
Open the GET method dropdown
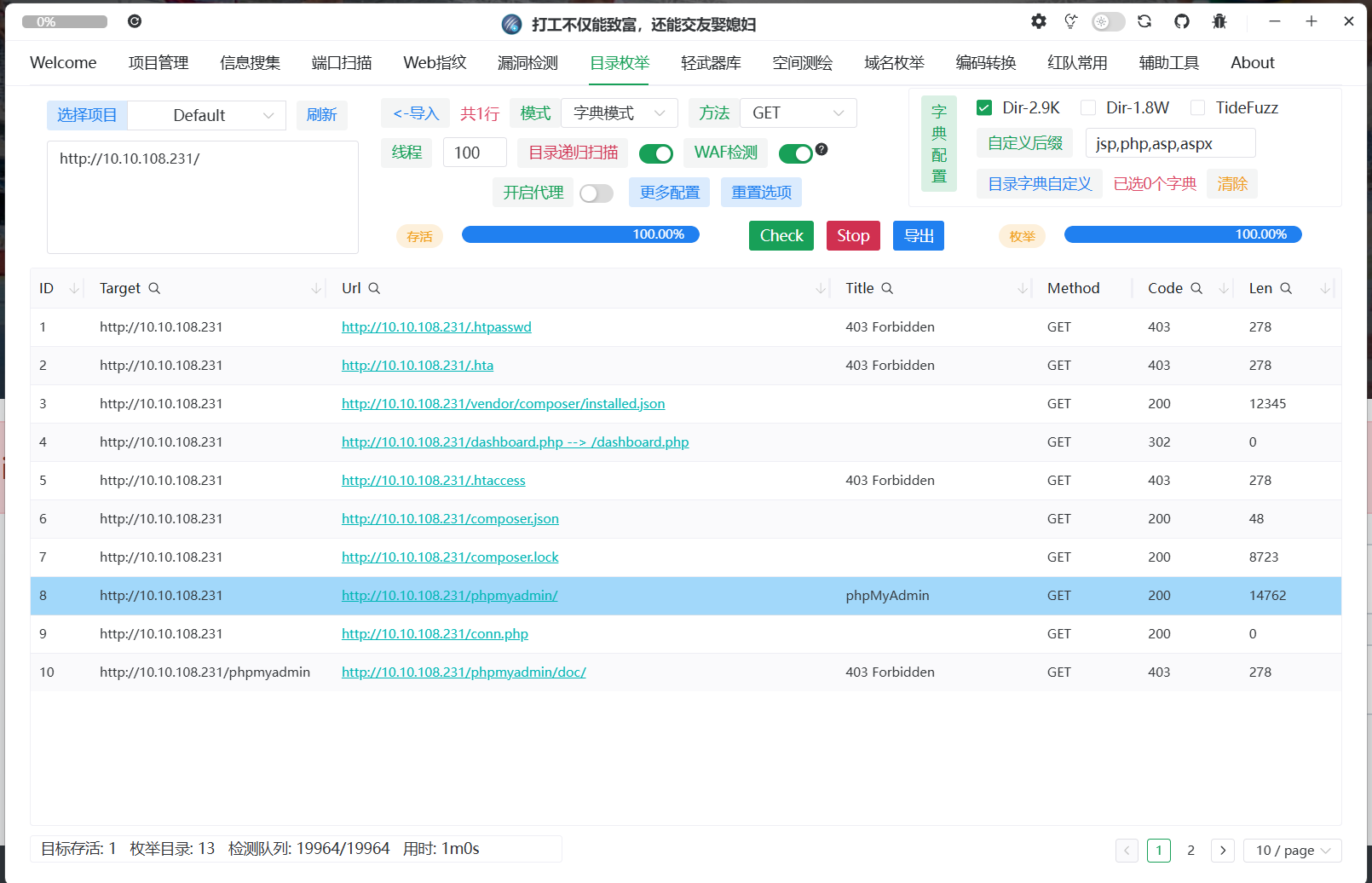[x=798, y=113]
